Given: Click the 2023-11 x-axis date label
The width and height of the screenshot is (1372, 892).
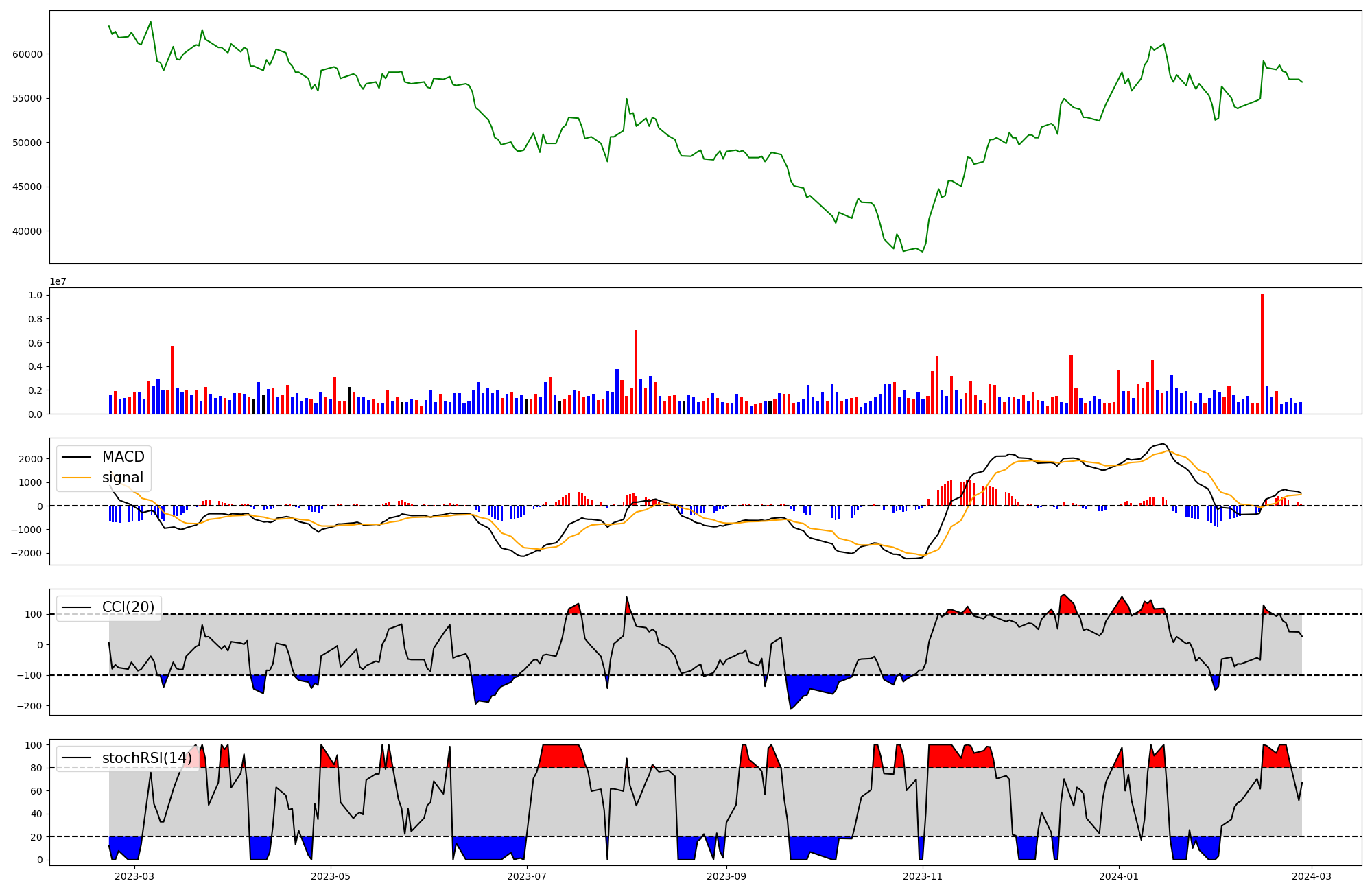Looking at the screenshot, I should tap(923, 876).
